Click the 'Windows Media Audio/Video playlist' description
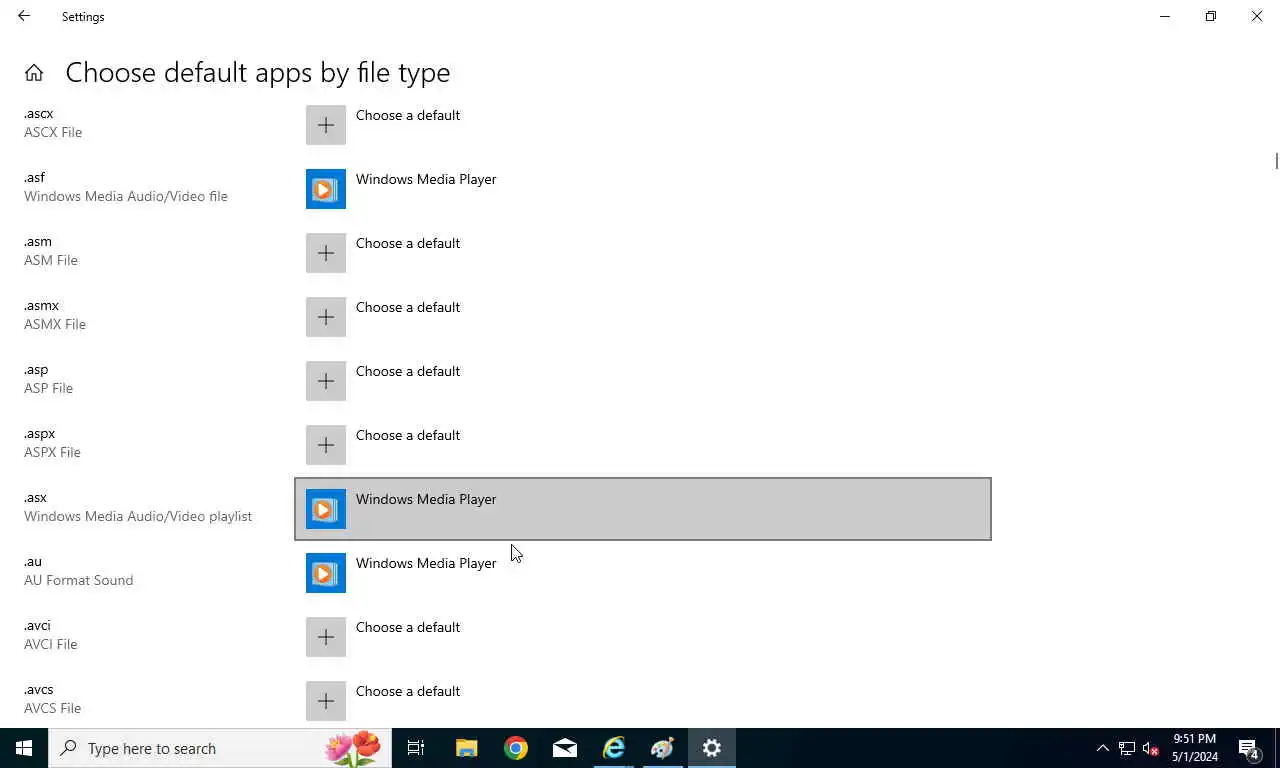 (138, 516)
